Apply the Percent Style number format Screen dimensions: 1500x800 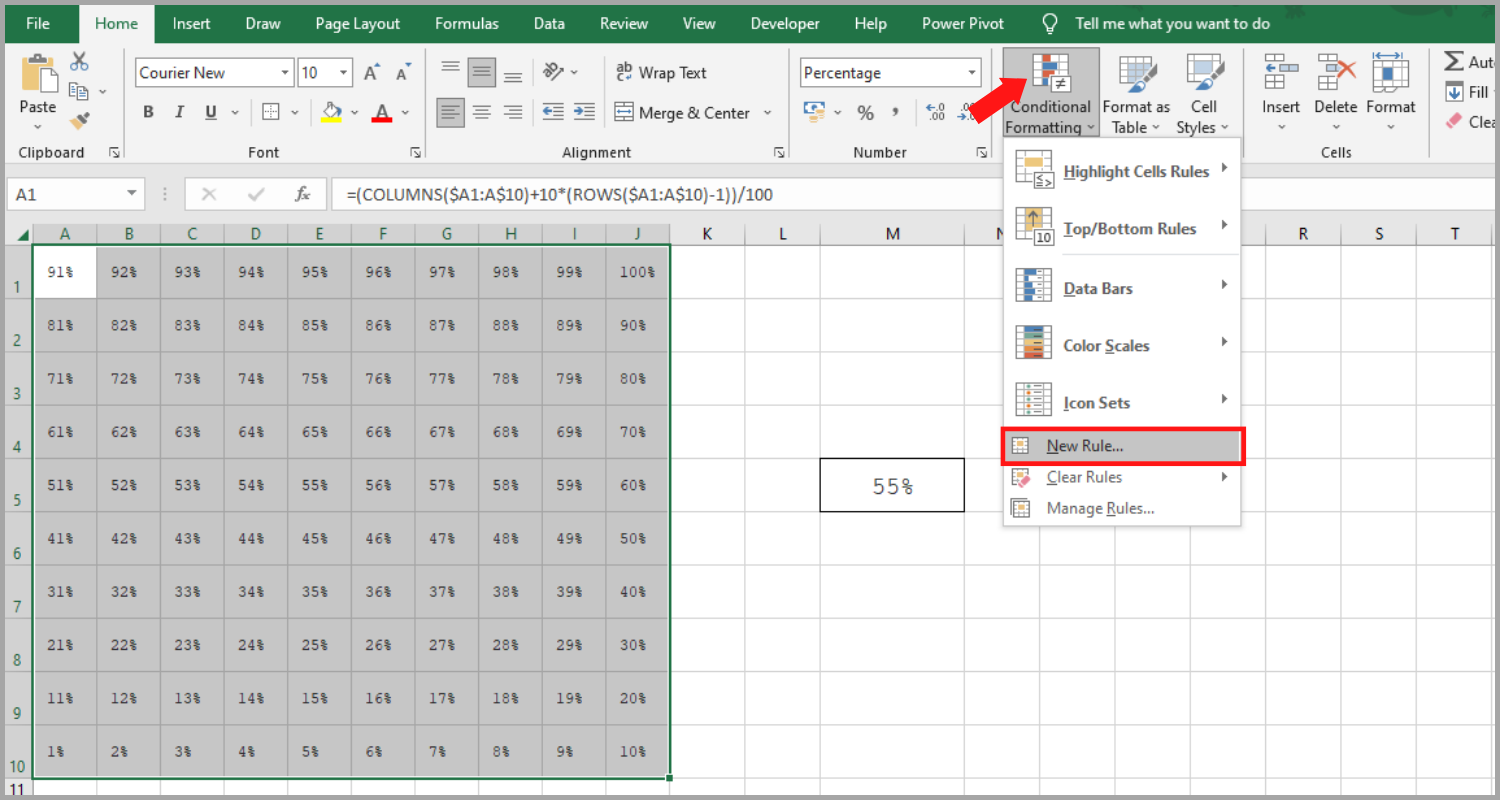[x=866, y=112]
